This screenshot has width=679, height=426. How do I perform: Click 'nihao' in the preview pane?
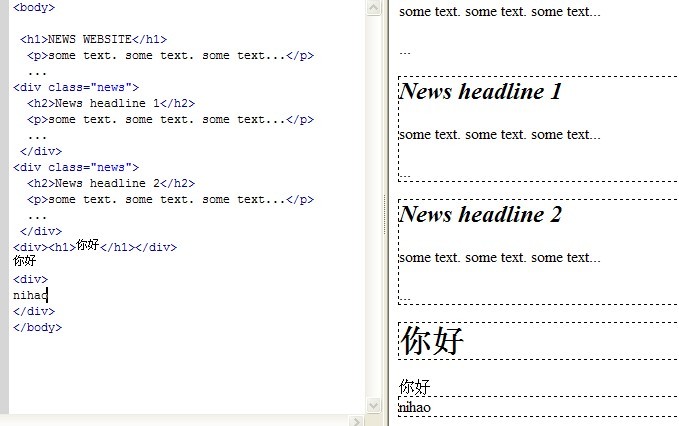tap(414, 407)
